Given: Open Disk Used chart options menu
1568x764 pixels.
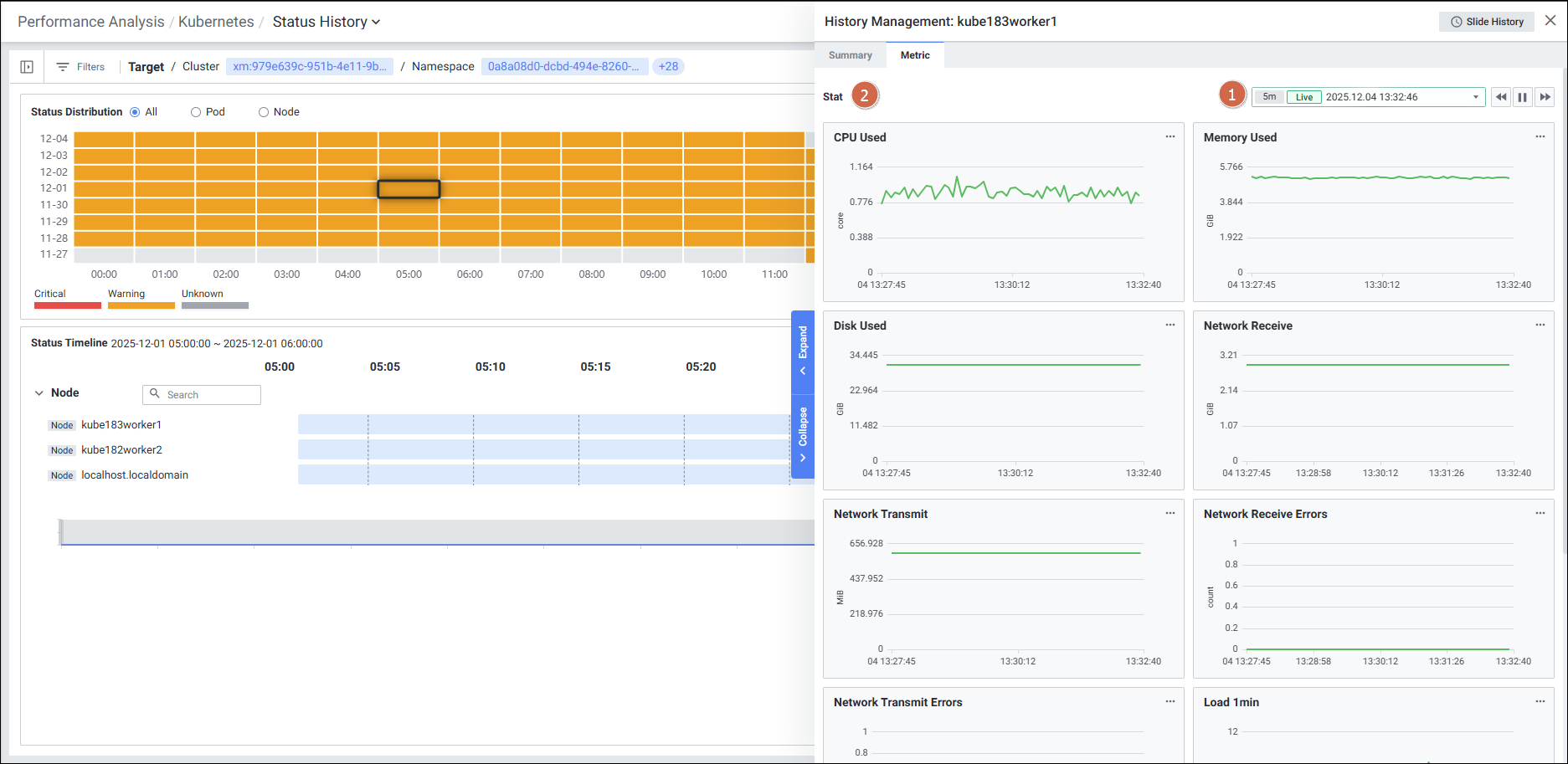Looking at the screenshot, I should click(x=1170, y=326).
